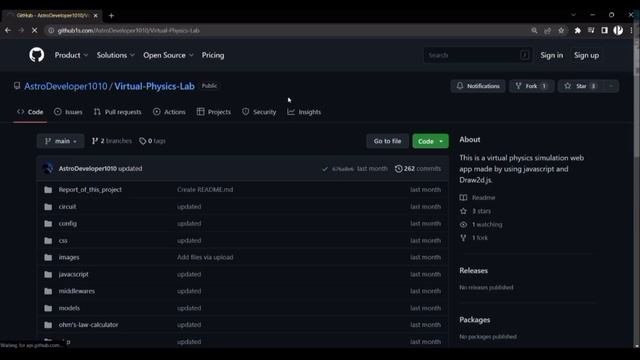Screen dimensions: 640x360
Task: Open the browser extensions puzzle icon
Action: pos(578,30)
